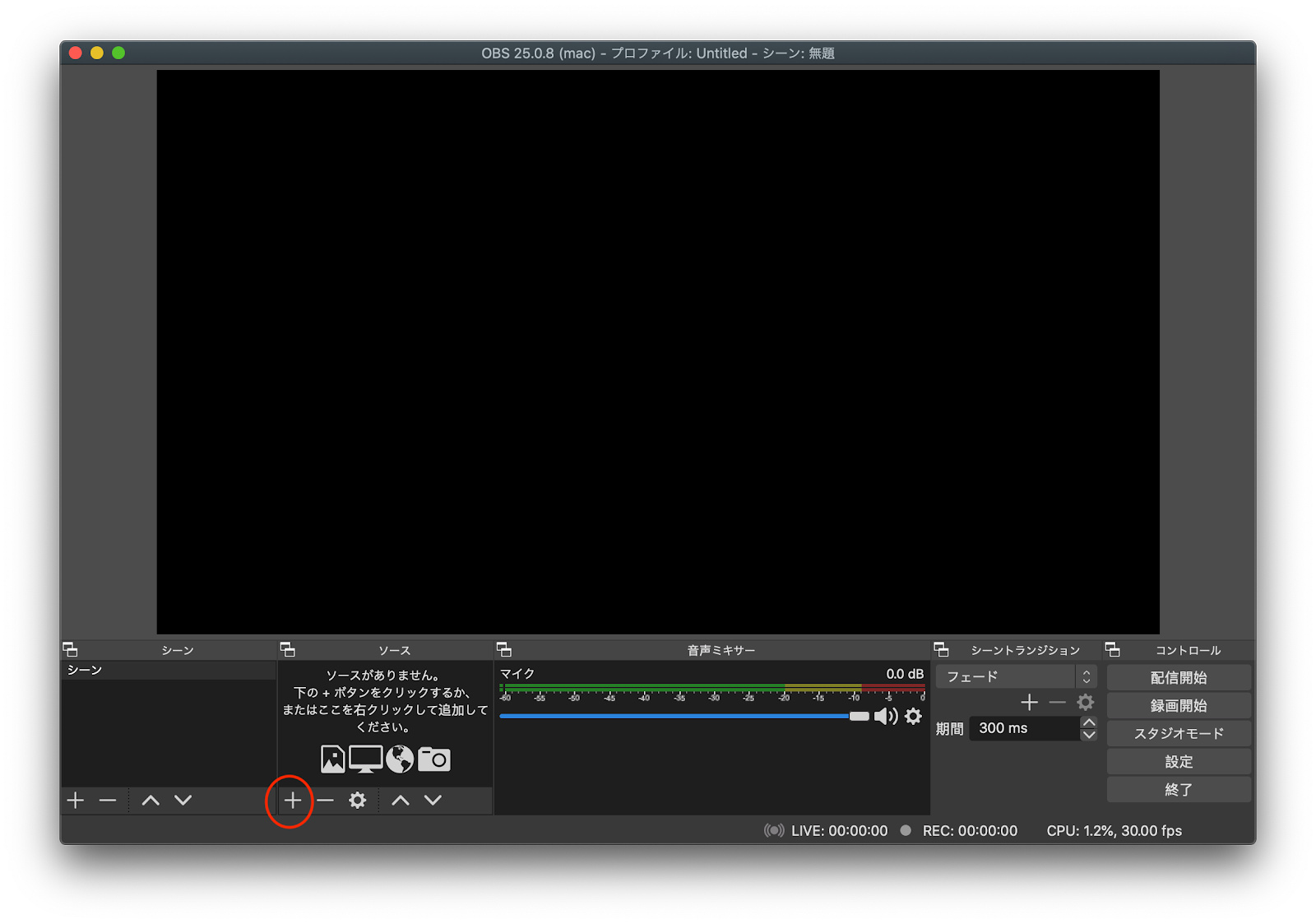The image size is (1316, 924).
Task: Click the display capture monitor icon
Action: (366, 759)
